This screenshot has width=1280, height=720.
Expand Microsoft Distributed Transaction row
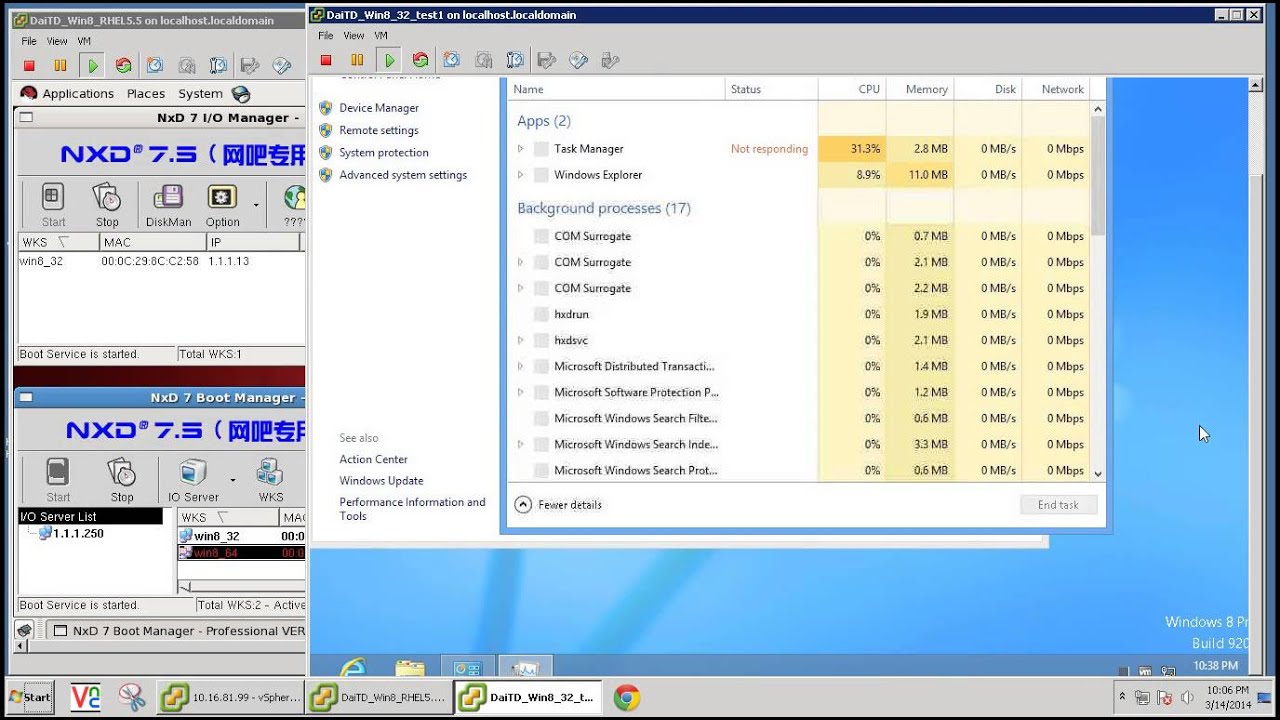tap(520, 367)
